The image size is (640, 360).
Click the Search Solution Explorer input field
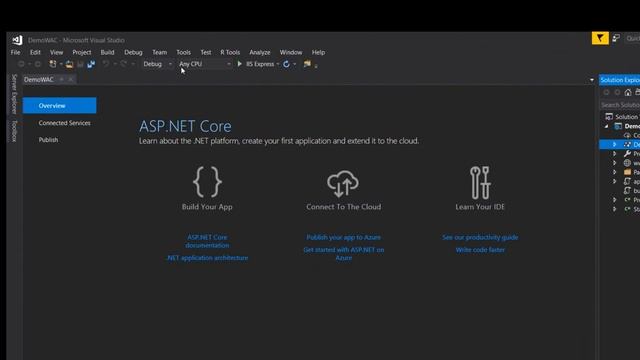(x=620, y=105)
